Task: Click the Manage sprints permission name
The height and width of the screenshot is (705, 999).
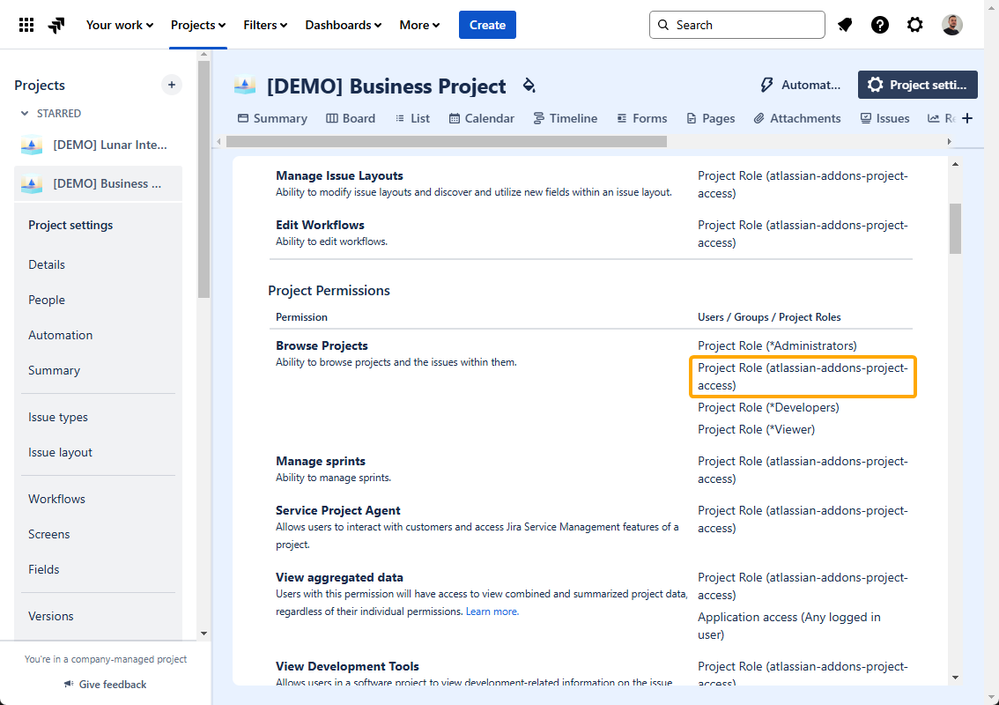Action: (x=320, y=461)
